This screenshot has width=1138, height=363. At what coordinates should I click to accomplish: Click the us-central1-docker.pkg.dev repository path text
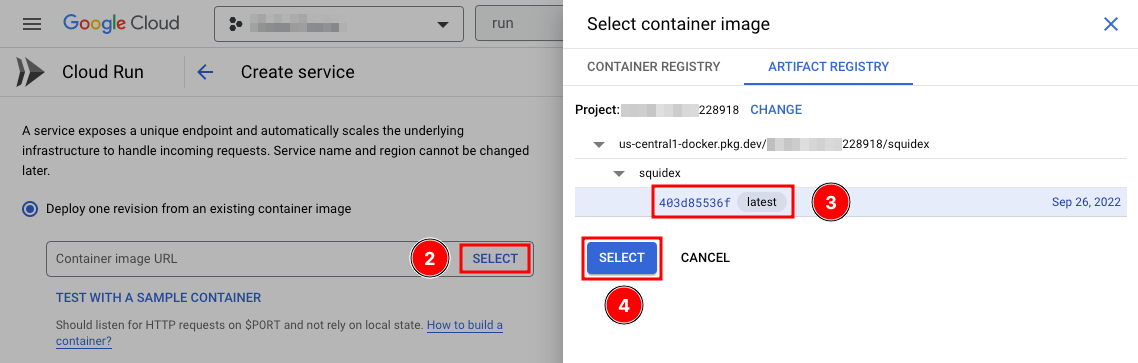point(774,144)
